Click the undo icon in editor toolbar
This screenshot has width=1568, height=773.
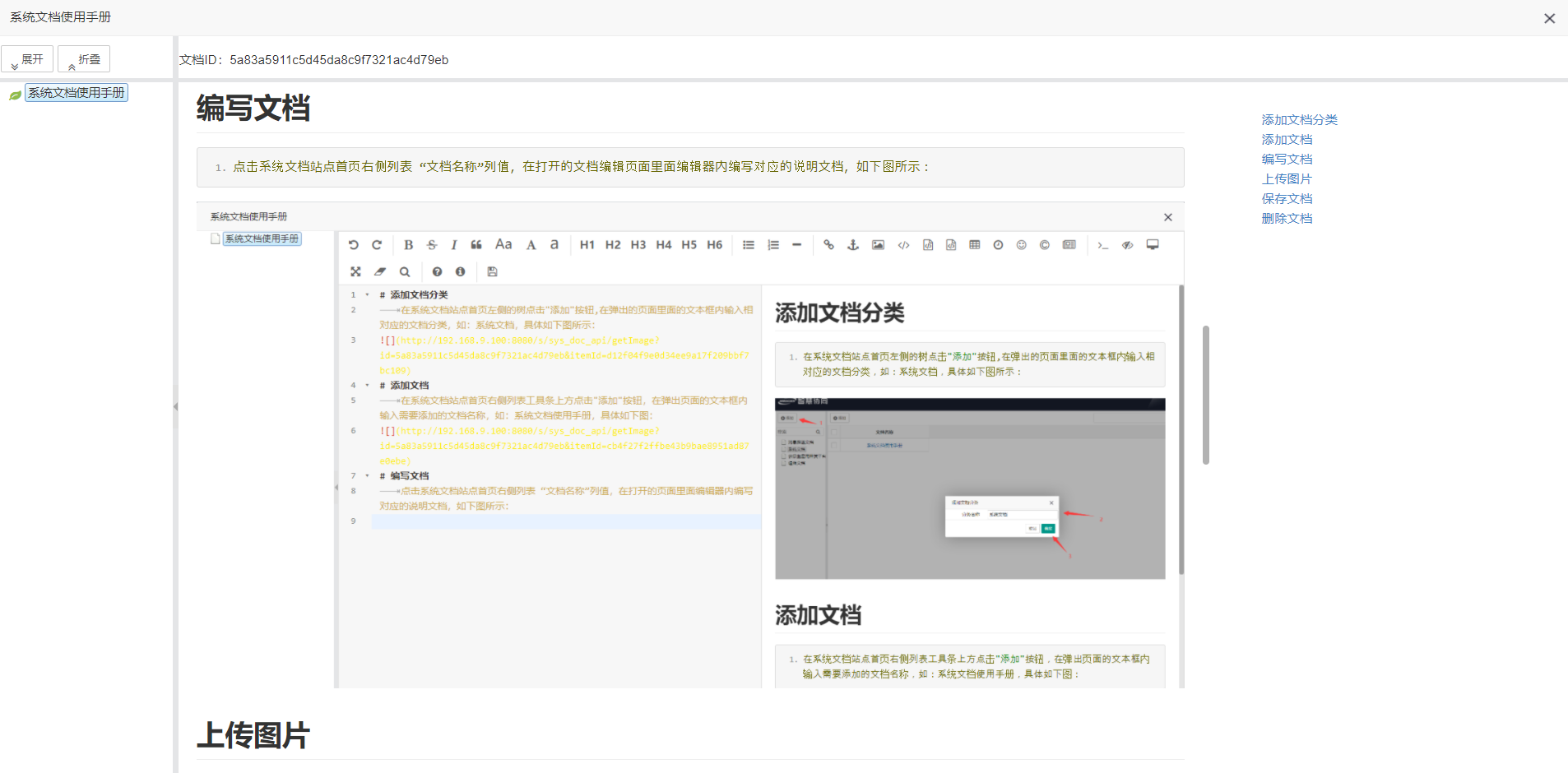354,245
